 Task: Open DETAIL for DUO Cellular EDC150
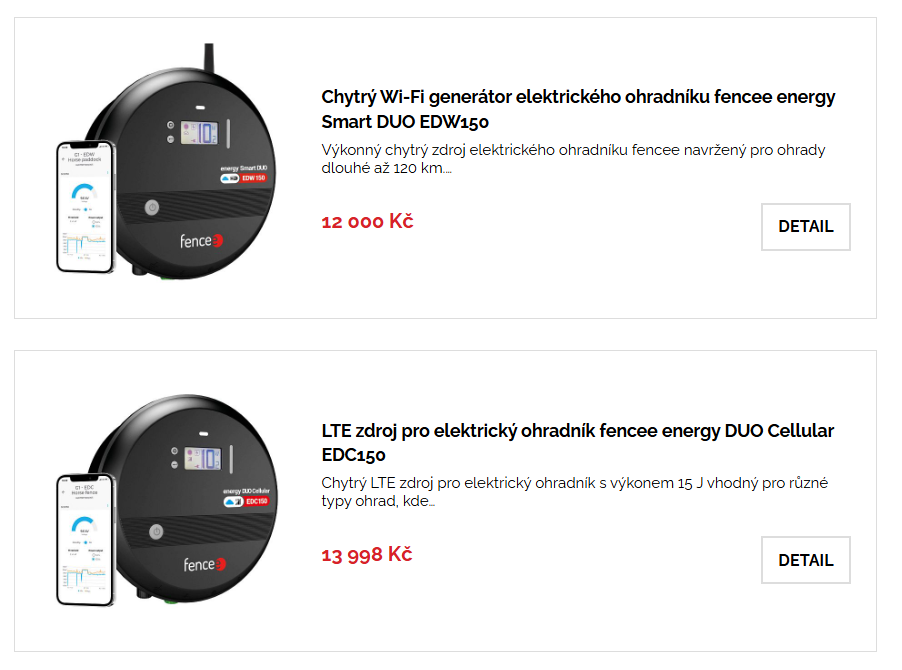click(x=805, y=560)
